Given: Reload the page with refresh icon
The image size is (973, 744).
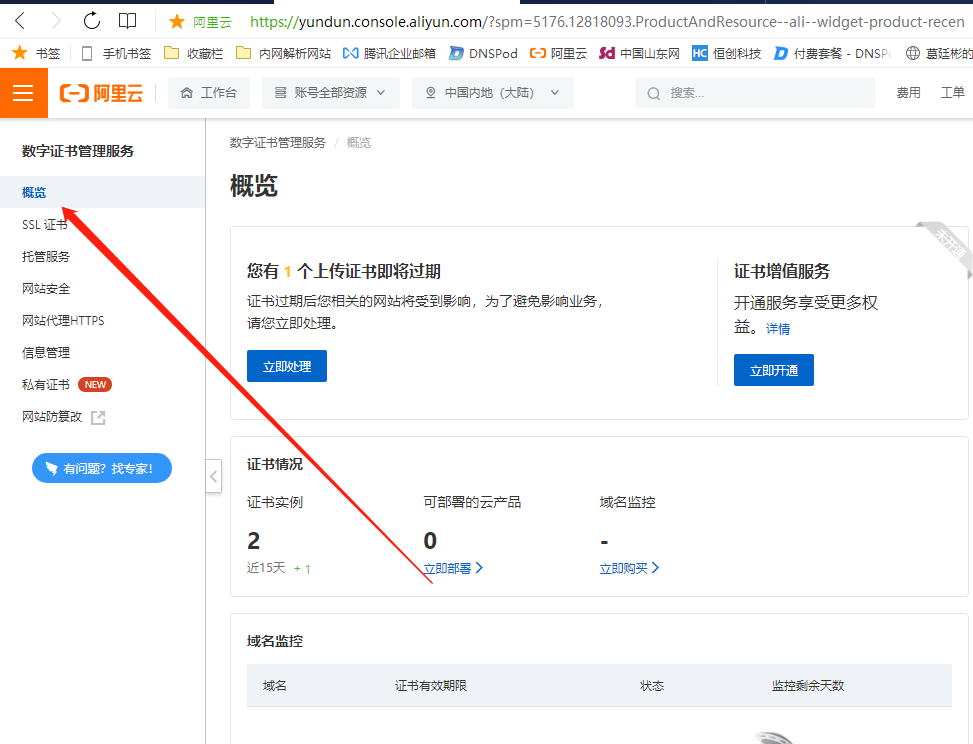Looking at the screenshot, I should (91, 21).
